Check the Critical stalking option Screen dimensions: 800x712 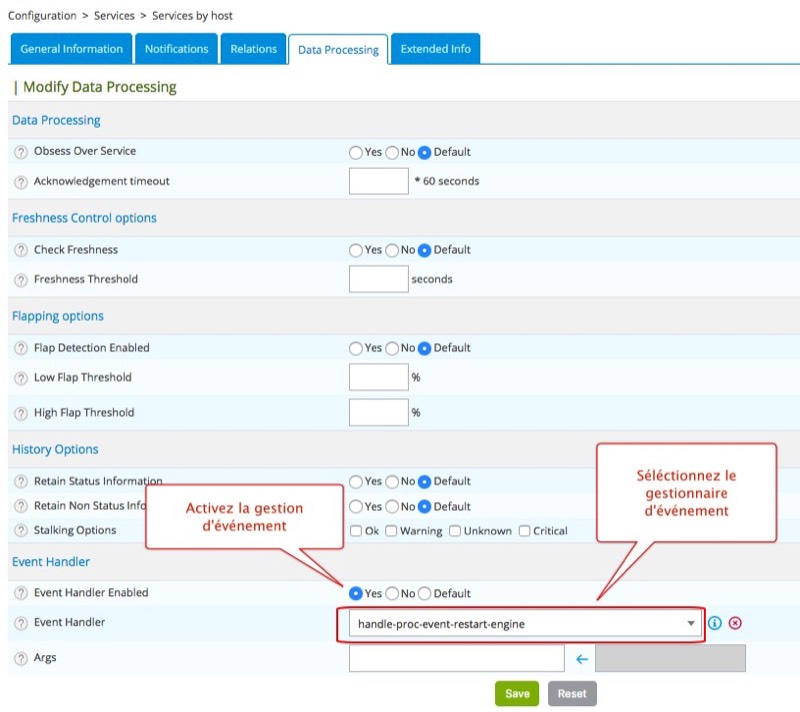coord(525,531)
